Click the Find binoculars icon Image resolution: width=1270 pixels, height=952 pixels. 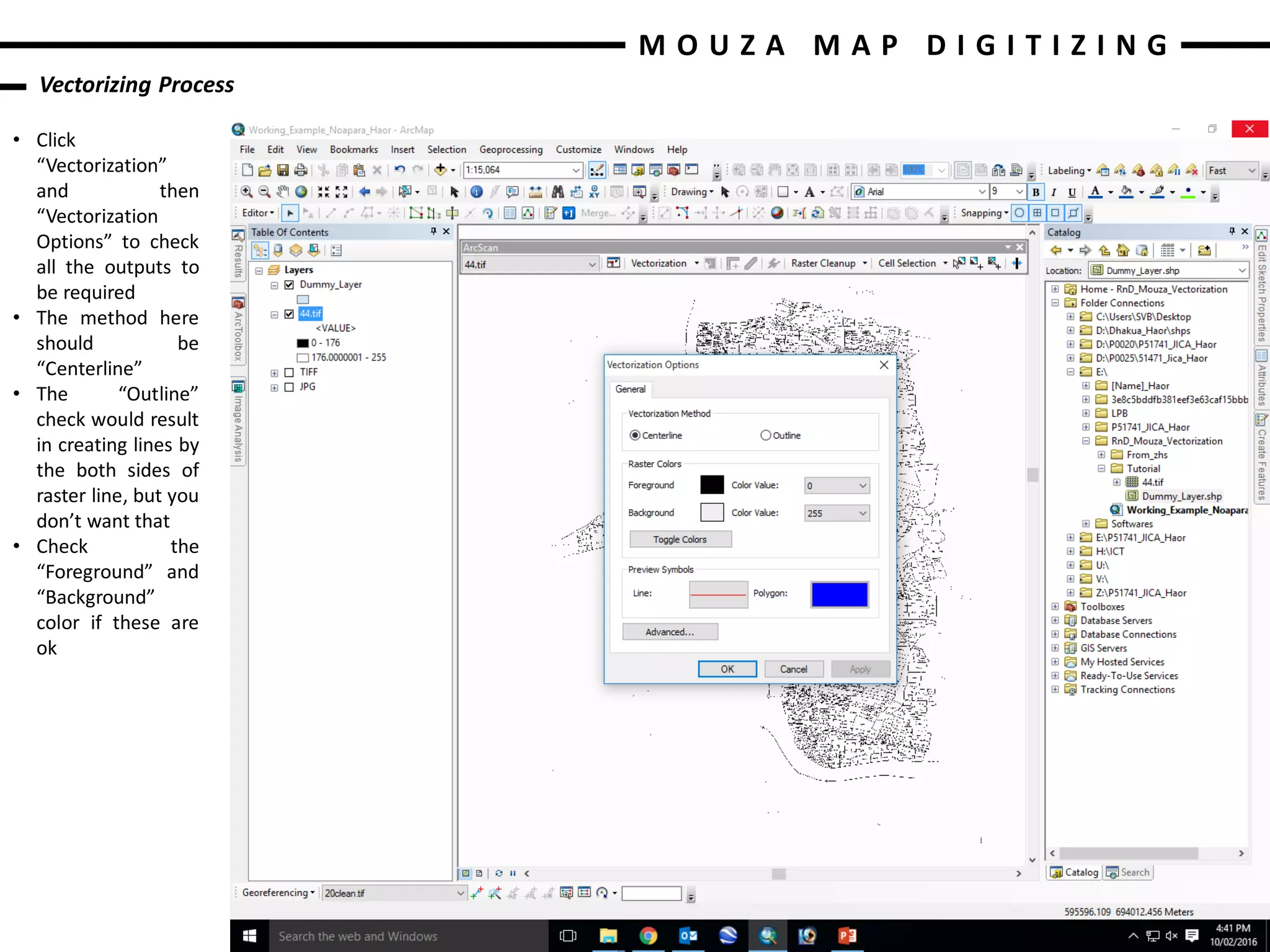pos(557,192)
